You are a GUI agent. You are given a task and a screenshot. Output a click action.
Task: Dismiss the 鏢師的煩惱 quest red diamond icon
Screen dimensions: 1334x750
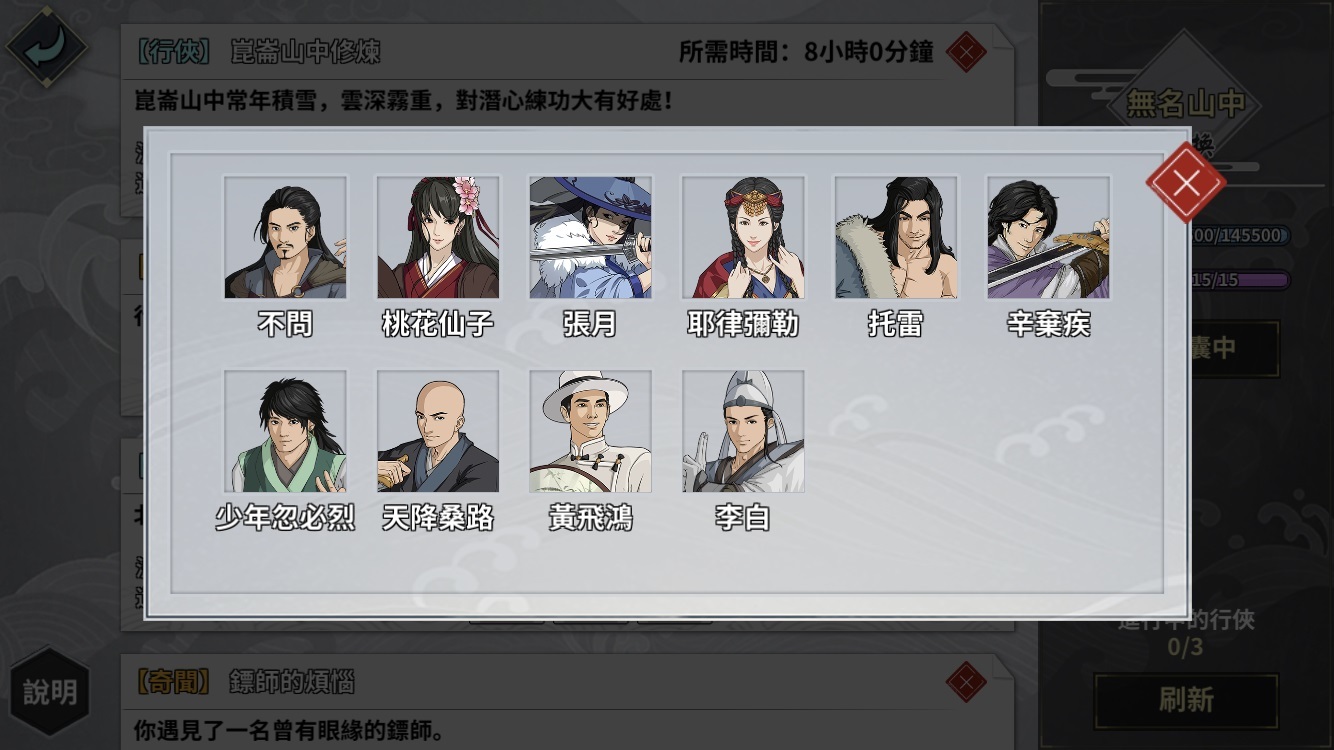coord(966,682)
